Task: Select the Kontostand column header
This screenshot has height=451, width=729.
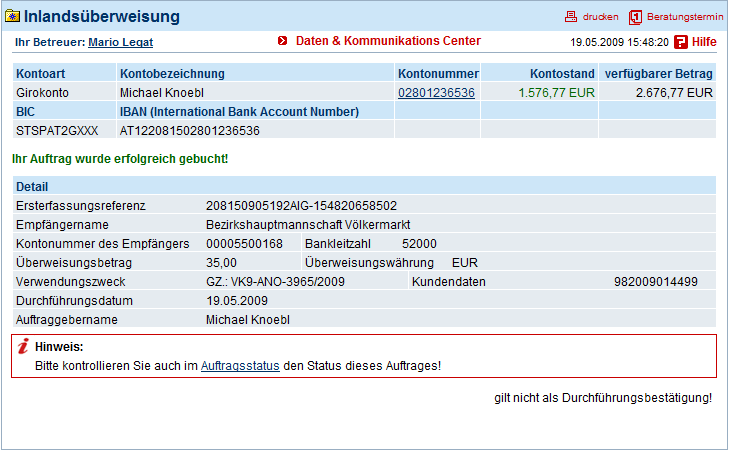Action: tap(562, 73)
